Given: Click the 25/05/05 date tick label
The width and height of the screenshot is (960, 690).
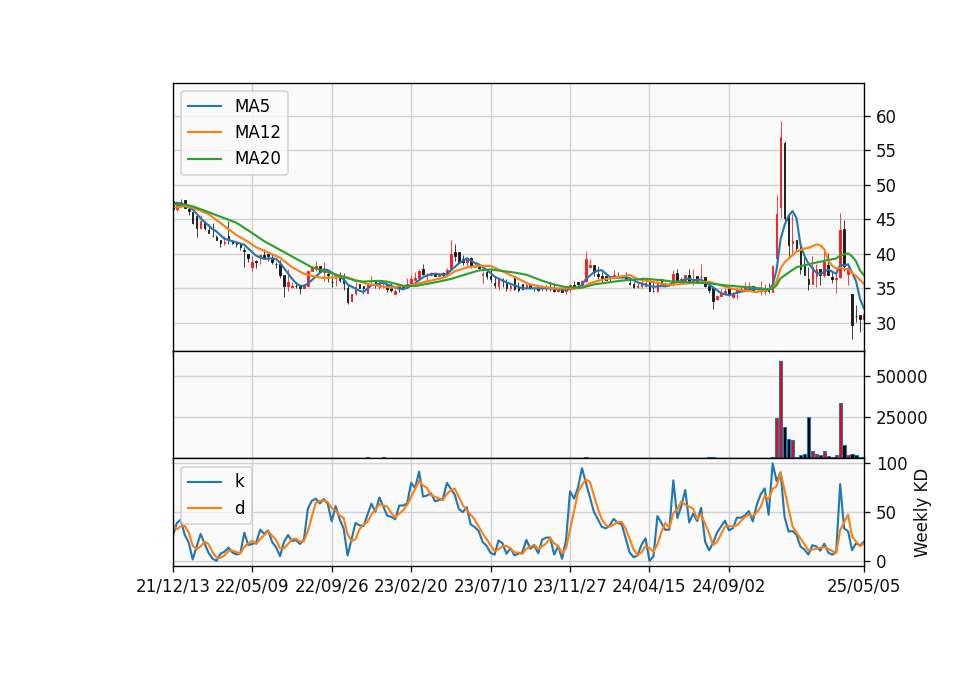Looking at the screenshot, I should point(864,587).
